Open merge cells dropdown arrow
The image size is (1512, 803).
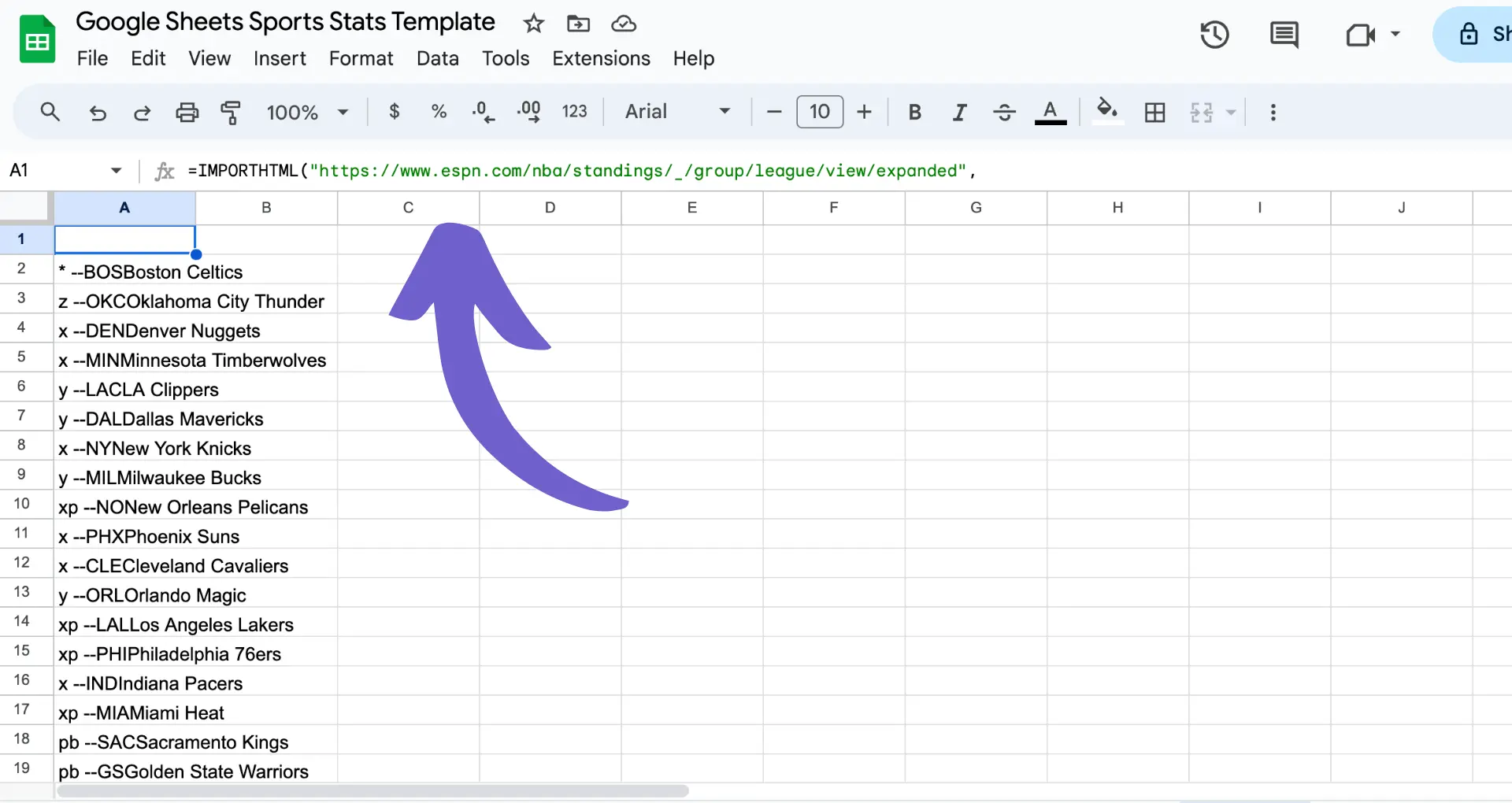point(1231,113)
